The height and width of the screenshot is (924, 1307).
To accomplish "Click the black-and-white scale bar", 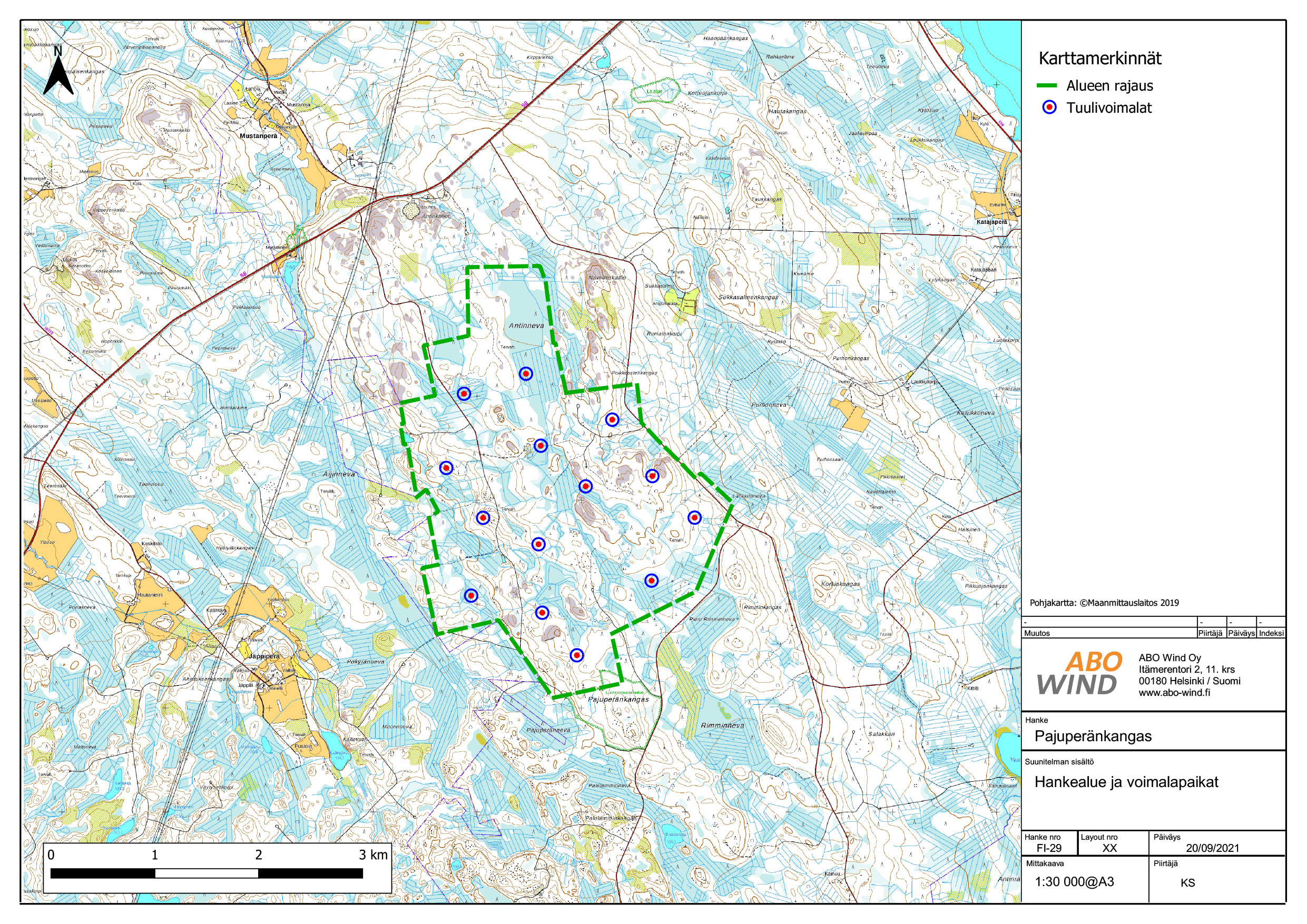I will pyautogui.click(x=207, y=873).
